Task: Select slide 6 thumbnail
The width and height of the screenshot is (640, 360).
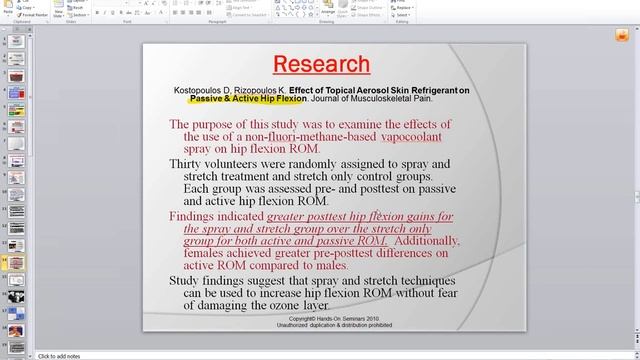Action: [16, 127]
